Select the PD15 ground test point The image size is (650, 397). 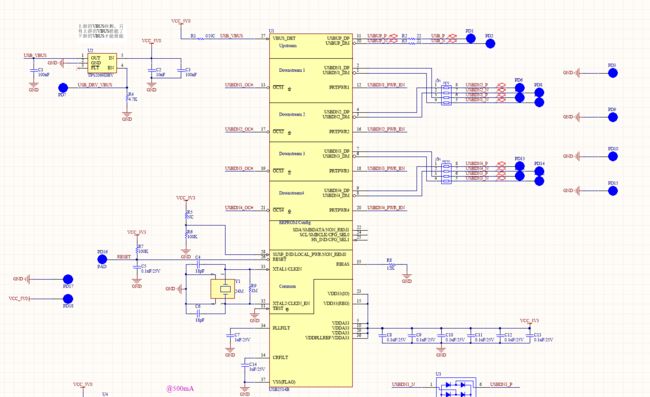[613, 191]
